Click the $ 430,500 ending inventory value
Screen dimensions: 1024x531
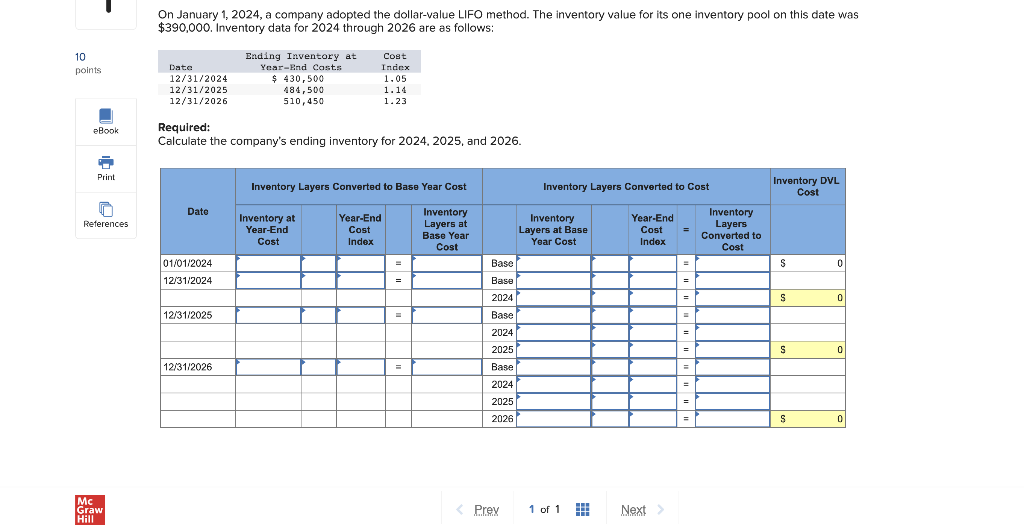(298, 78)
